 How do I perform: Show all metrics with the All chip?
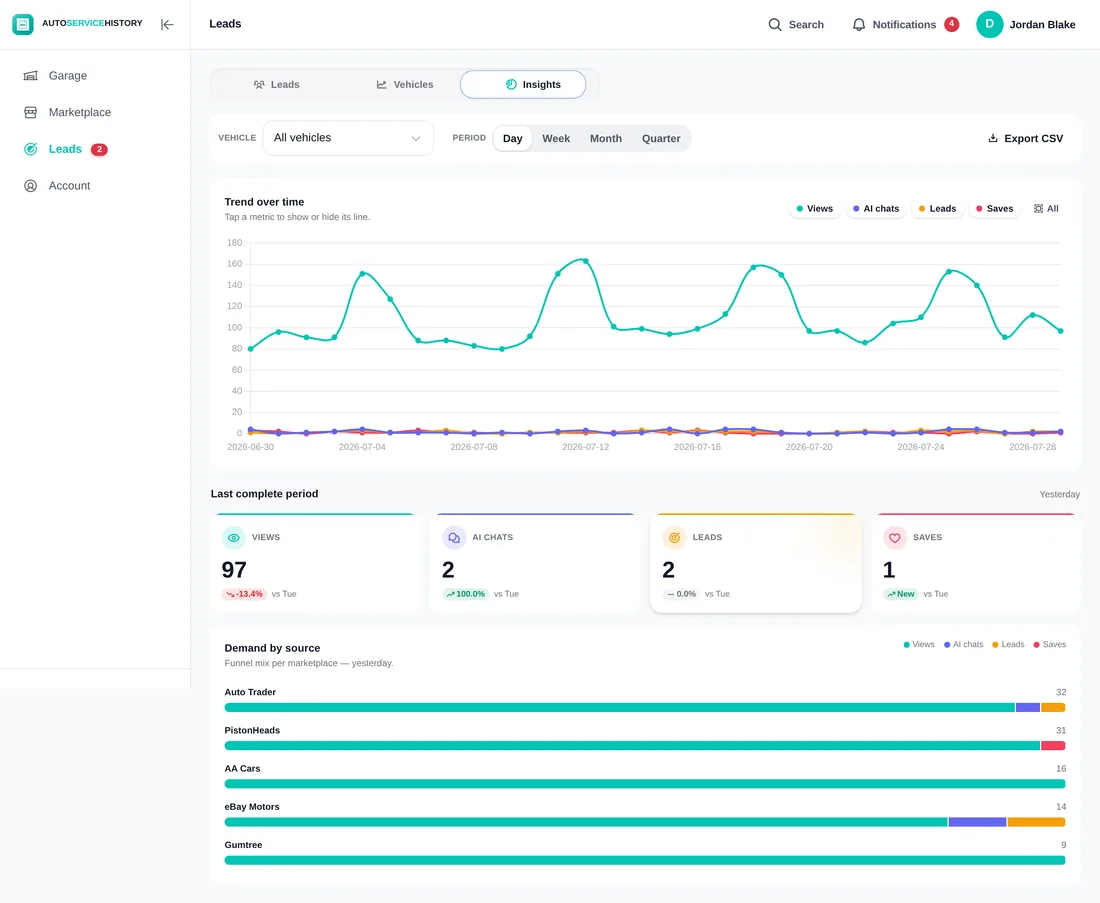[1046, 208]
